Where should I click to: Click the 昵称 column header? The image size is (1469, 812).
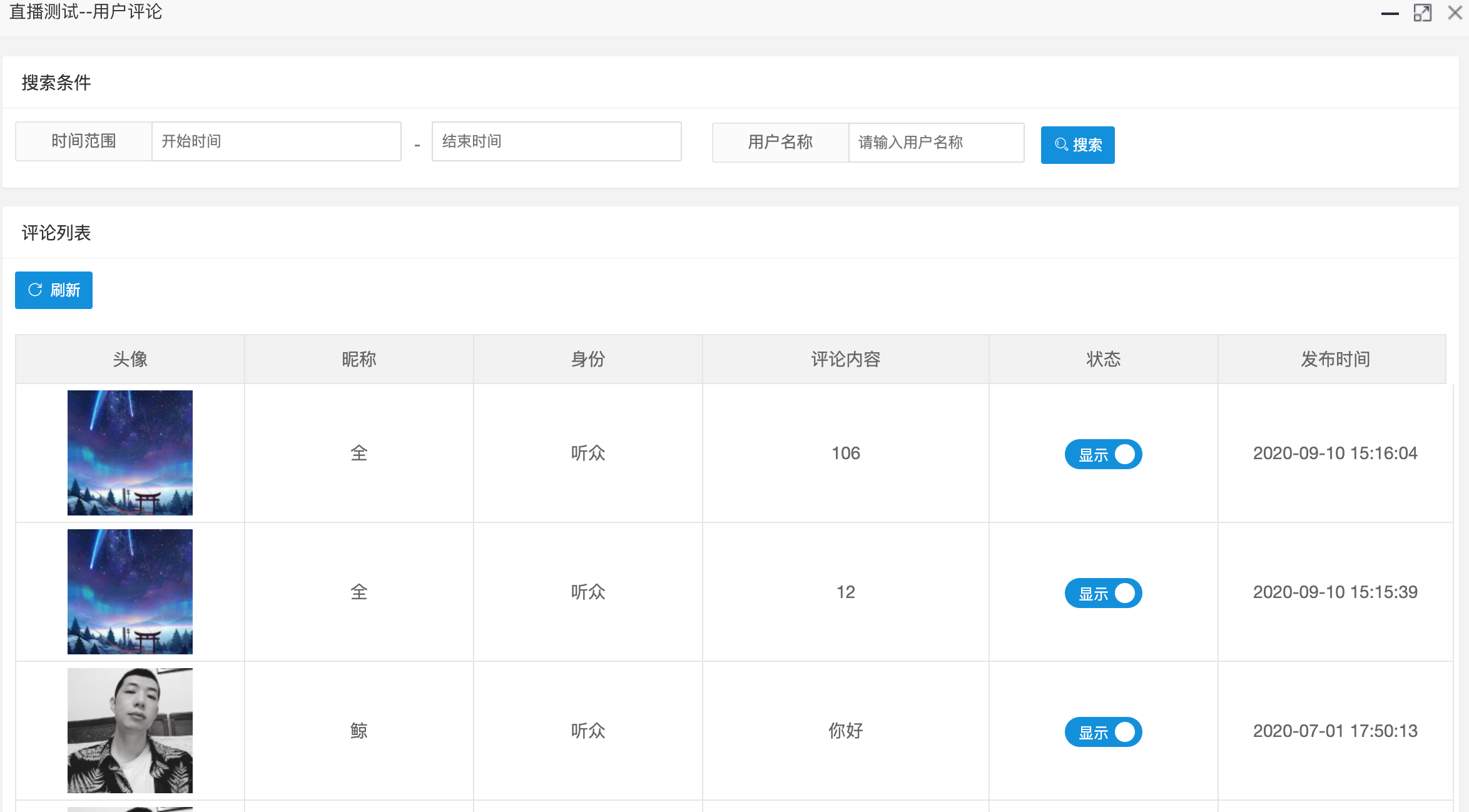click(359, 359)
